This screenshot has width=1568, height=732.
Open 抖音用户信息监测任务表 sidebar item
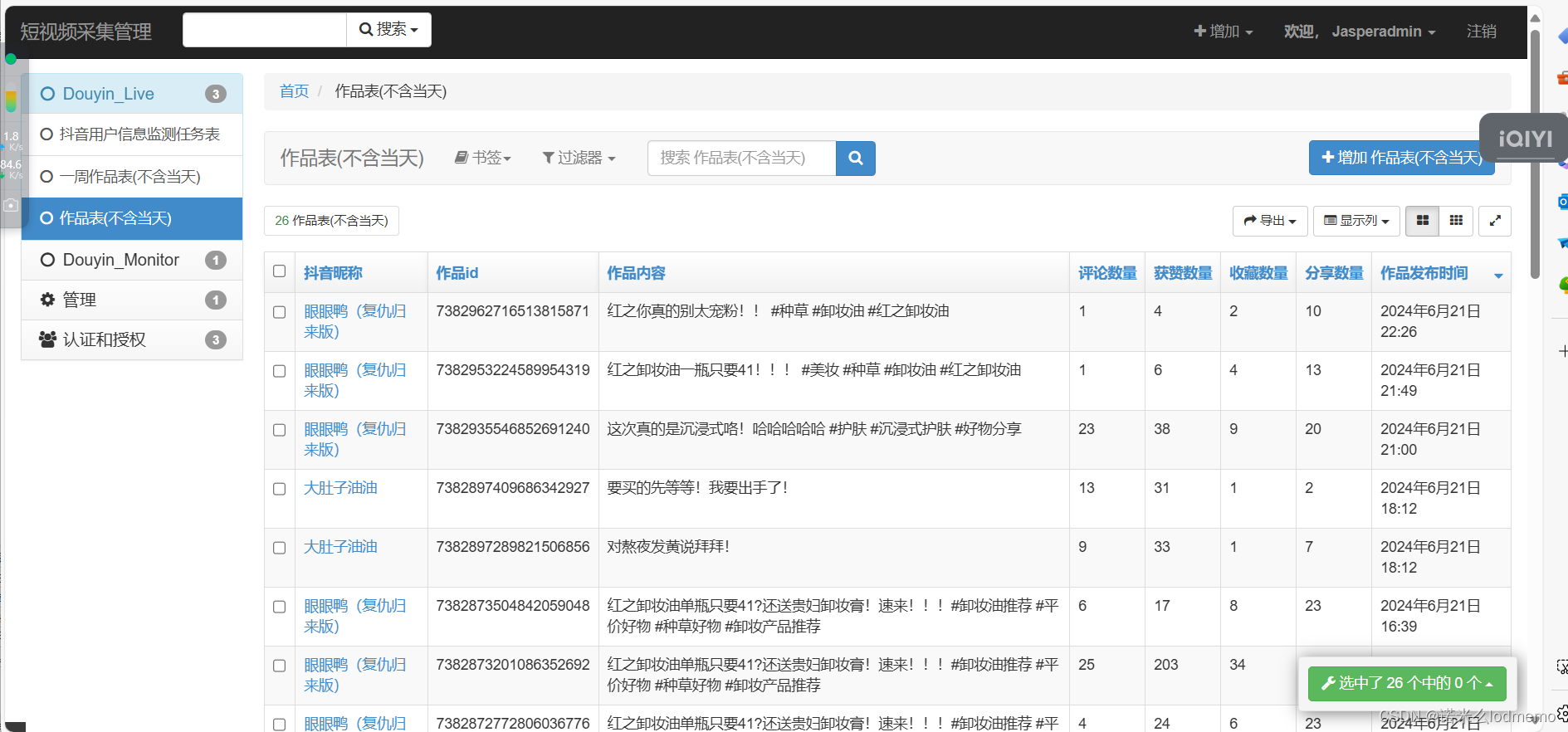pyautogui.click(x=132, y=134)
